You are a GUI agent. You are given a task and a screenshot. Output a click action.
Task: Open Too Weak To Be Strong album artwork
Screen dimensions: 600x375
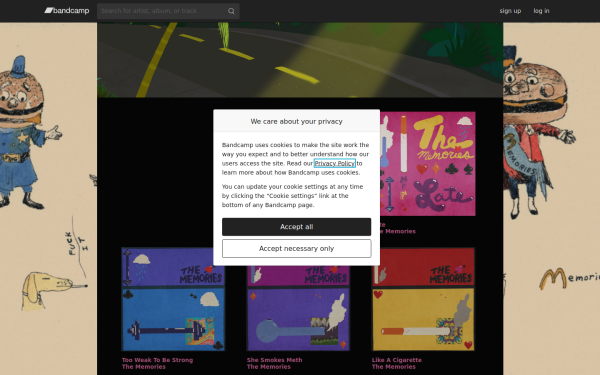173,299
